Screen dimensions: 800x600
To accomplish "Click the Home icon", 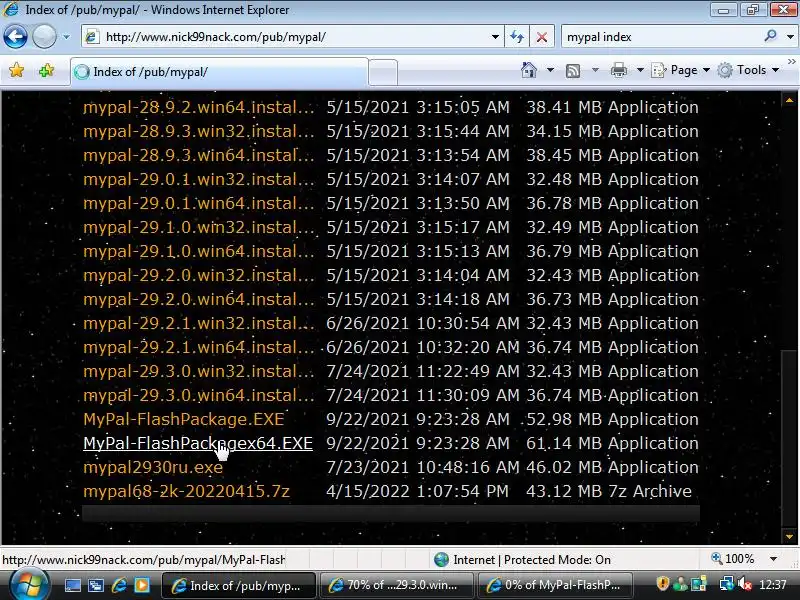I will pyautogui.click(x=529, y=70).
